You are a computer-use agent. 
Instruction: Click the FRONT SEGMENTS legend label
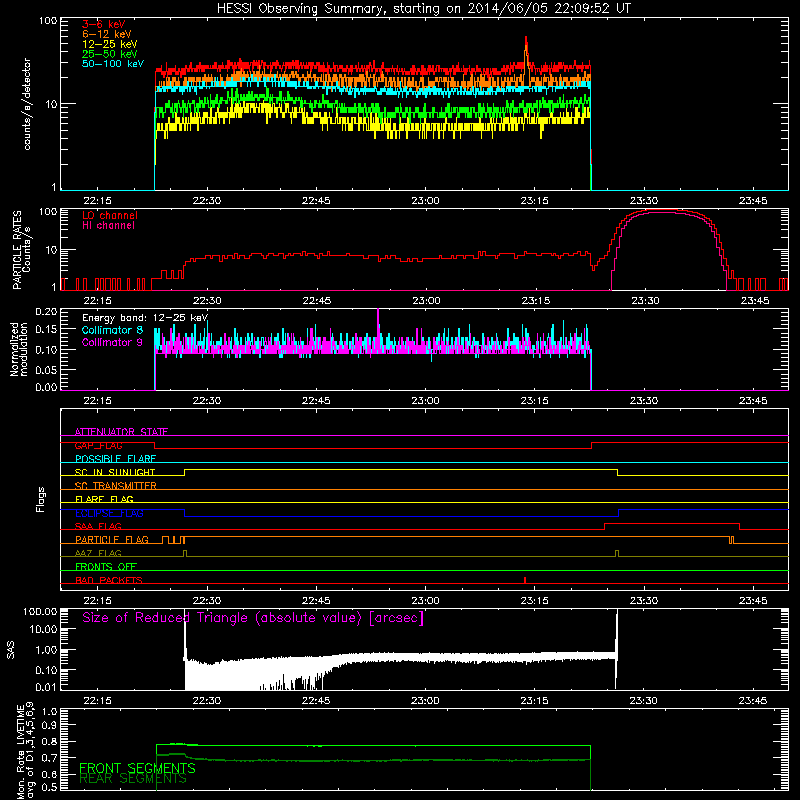[137, 768]
